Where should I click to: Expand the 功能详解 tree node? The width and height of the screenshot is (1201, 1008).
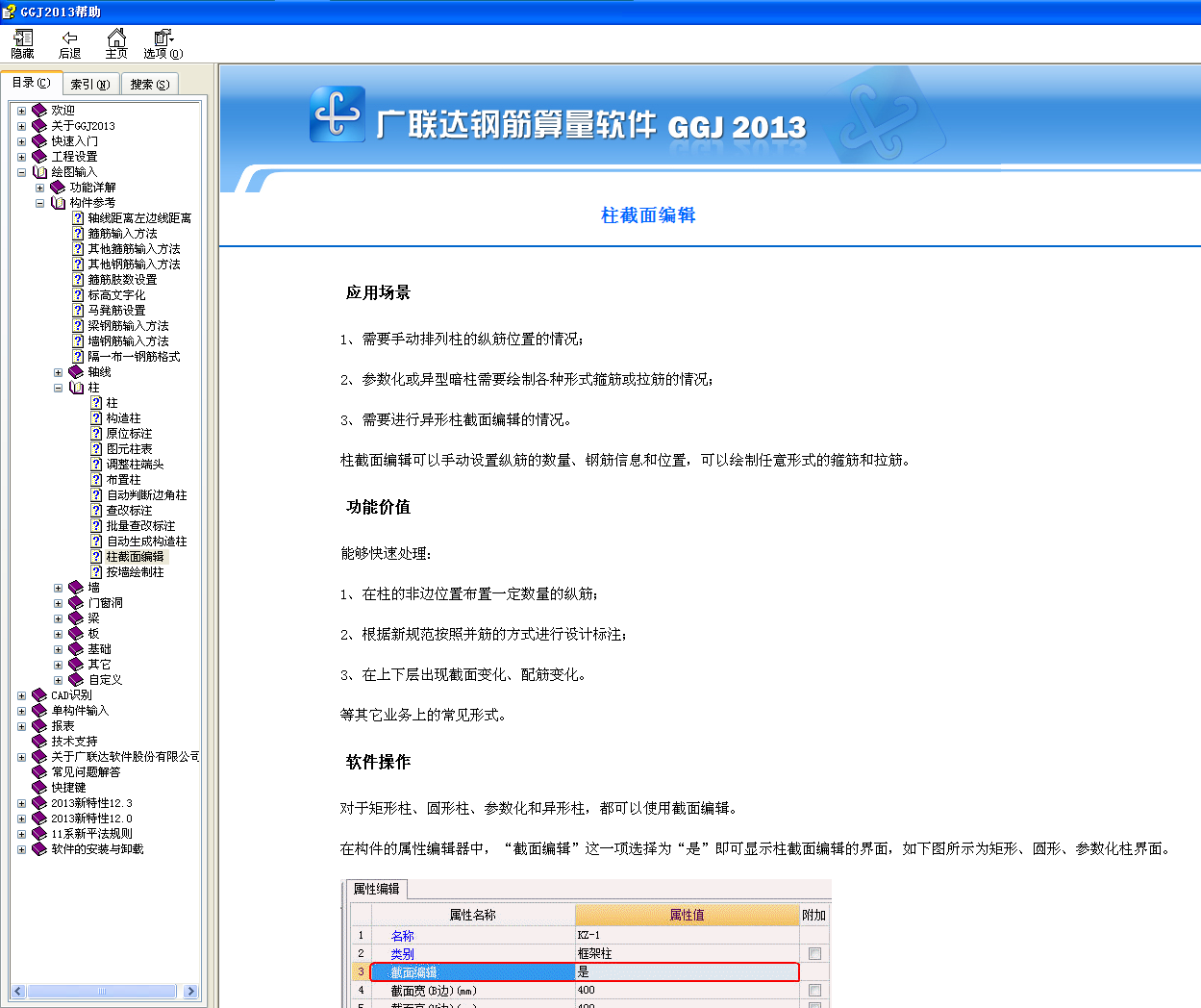click(x=39, y=188)
